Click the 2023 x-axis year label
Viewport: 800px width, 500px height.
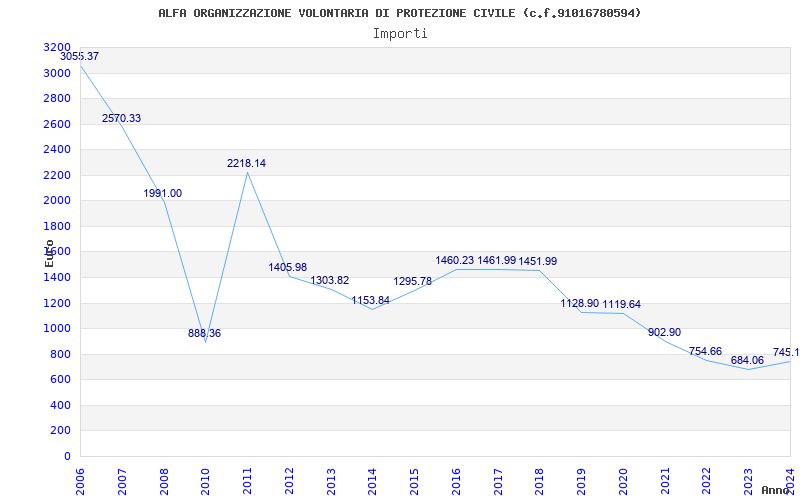click(x=748, y=480)
